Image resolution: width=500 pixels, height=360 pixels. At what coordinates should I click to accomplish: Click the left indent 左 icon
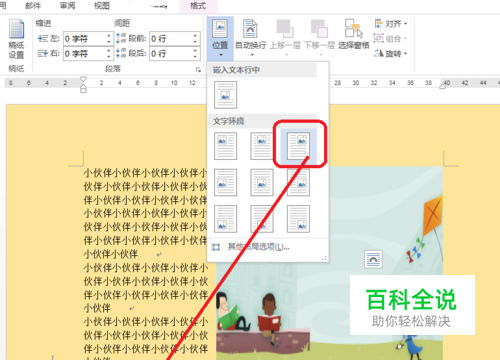tap(43, 39)
